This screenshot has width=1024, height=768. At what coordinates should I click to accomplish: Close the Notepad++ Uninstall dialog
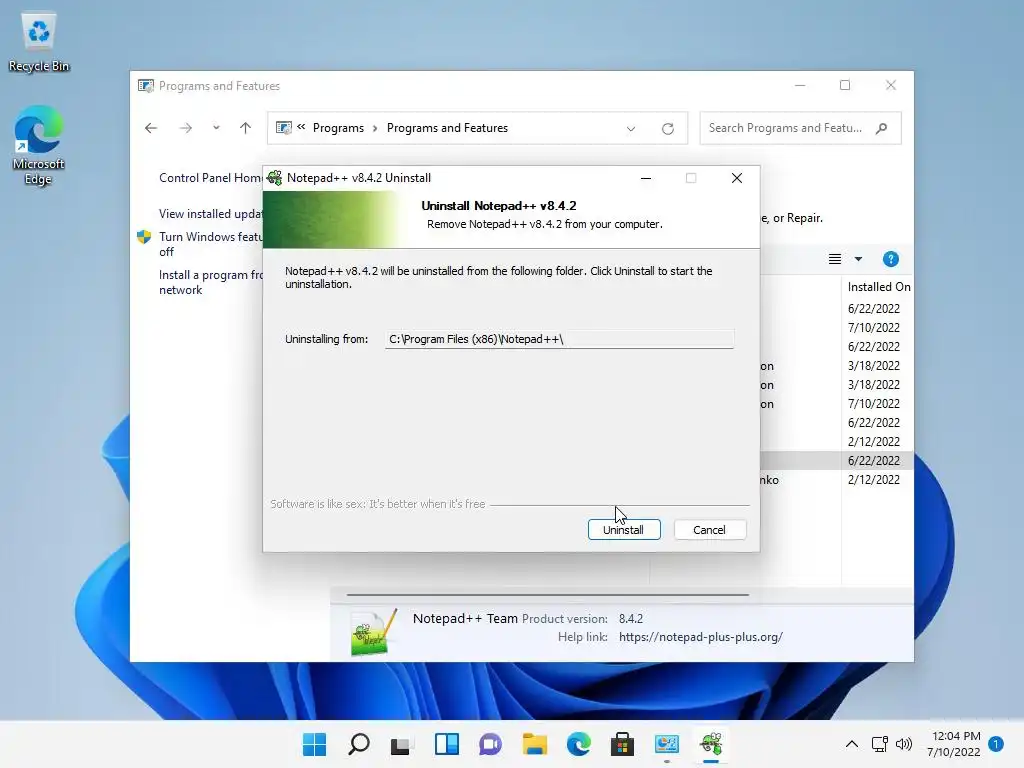(737, 178)
